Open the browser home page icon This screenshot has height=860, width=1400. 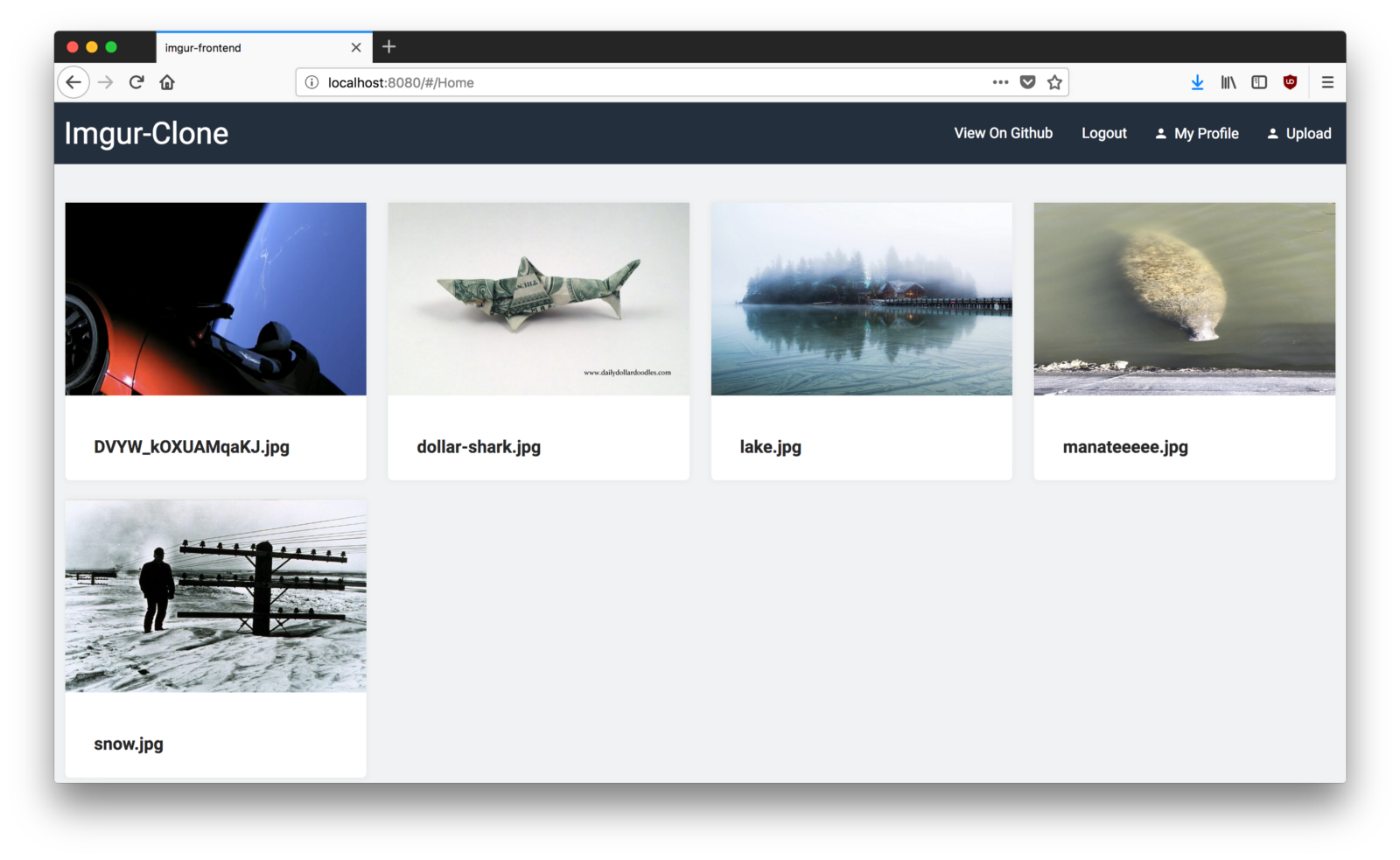click(167, 82)
